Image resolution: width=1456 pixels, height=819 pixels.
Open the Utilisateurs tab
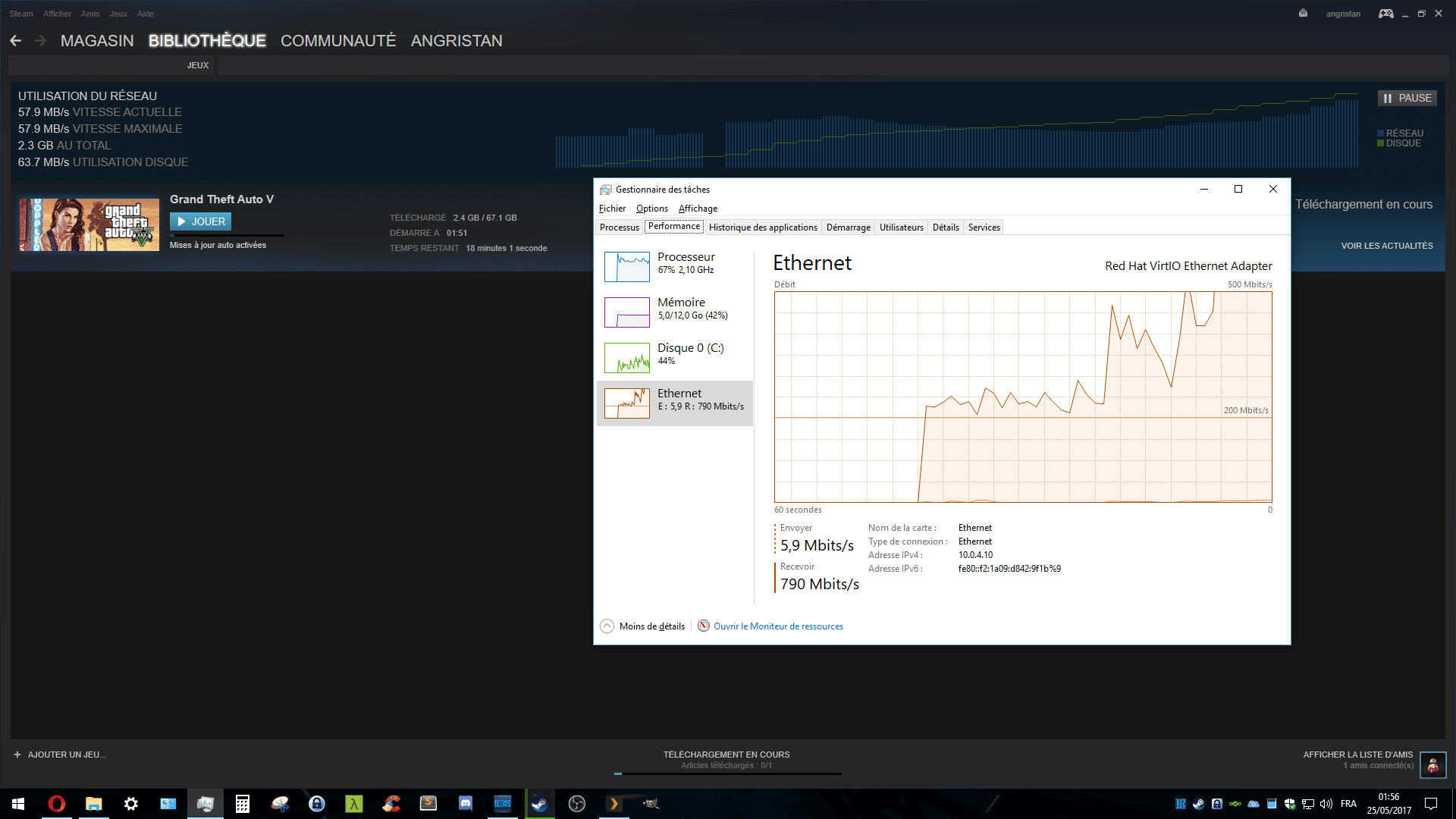coord(902,227)
